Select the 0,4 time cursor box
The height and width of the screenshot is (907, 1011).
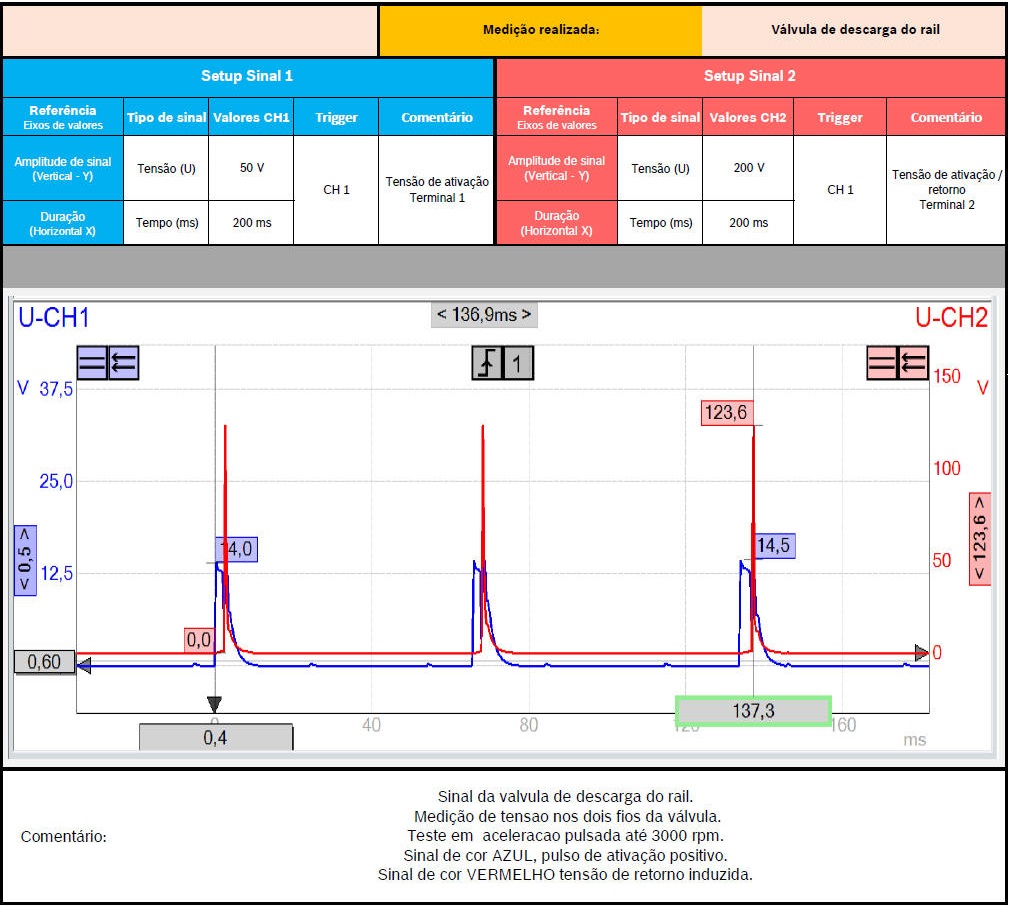coord(215,737)
